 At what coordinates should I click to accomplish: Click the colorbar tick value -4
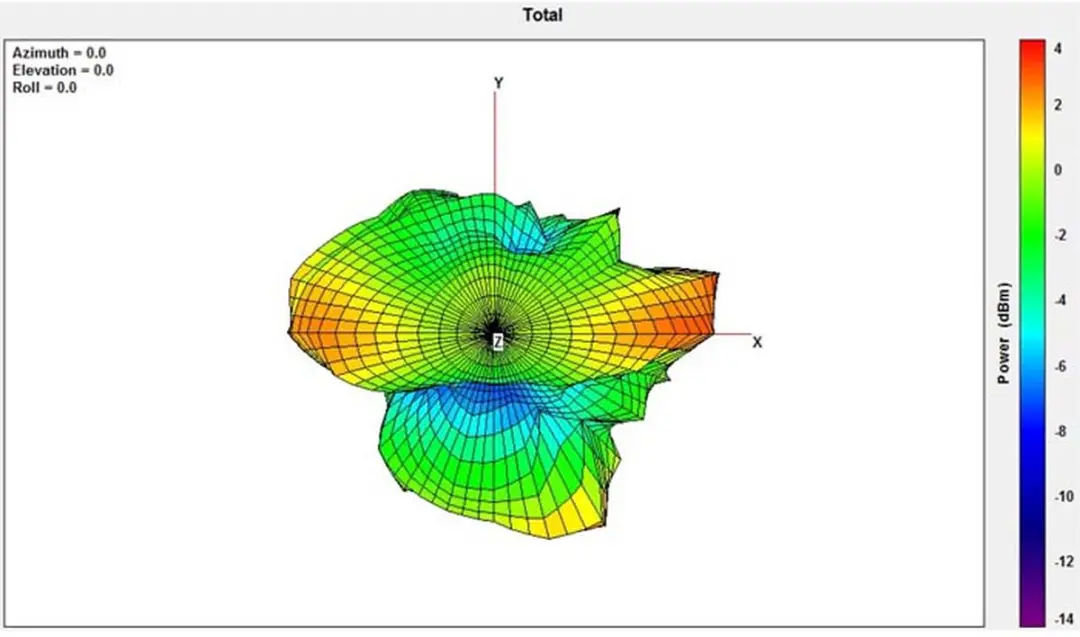(1061, 300)
